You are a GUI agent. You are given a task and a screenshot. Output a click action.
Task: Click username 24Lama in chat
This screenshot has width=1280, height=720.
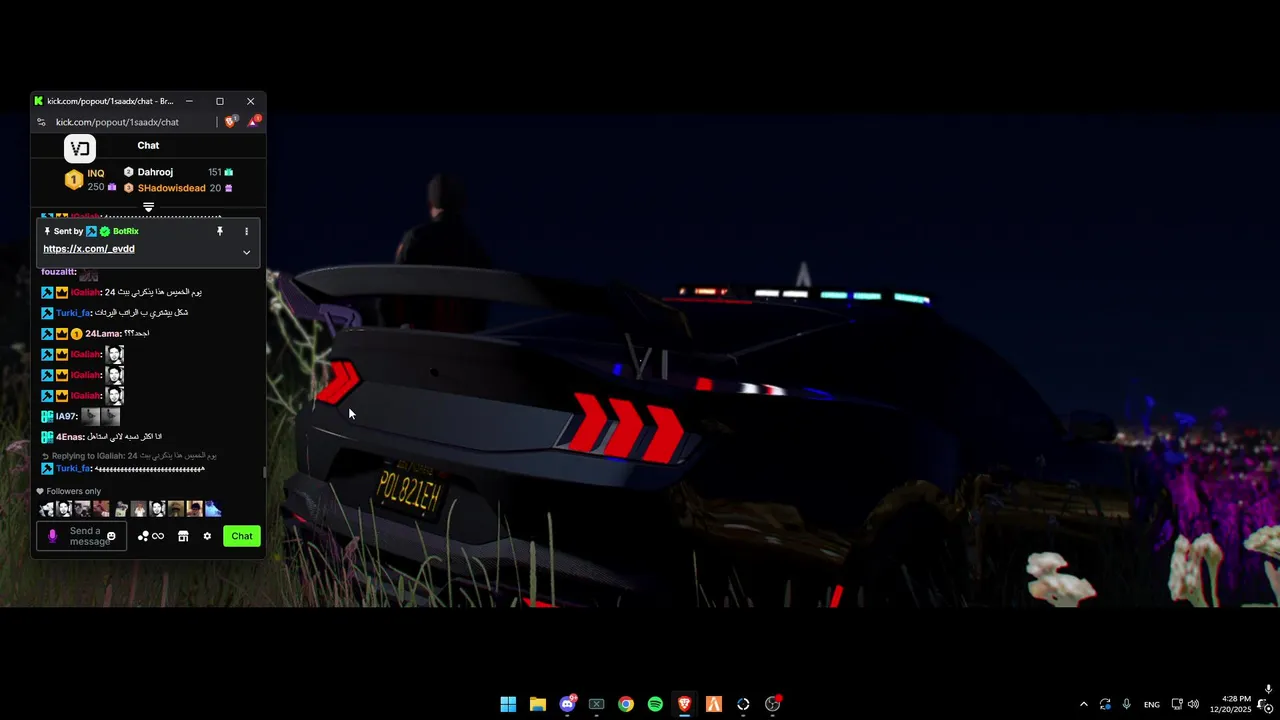click(102, 334)
